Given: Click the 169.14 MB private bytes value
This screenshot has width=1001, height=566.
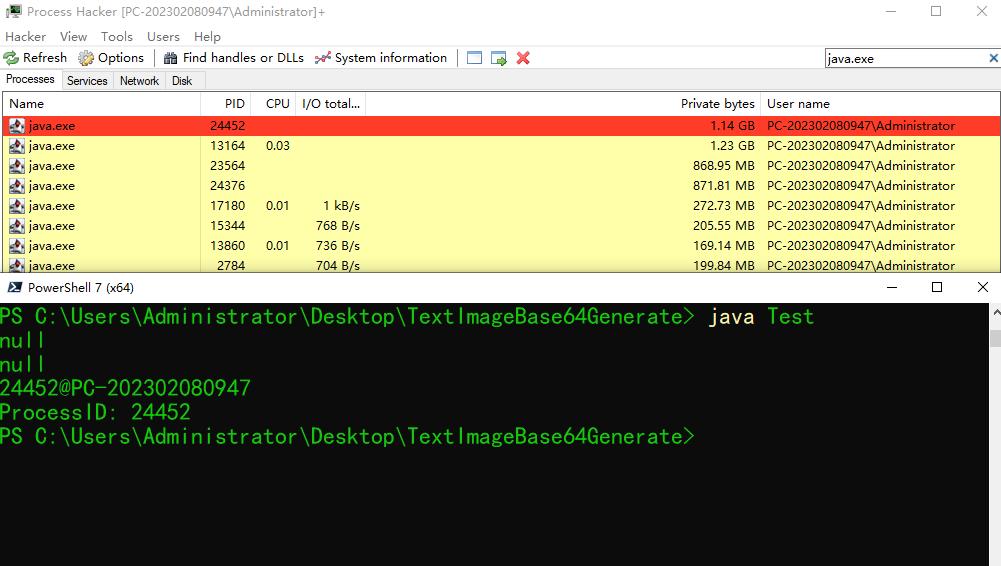Looking at the screenshot, I should [724, 246].
